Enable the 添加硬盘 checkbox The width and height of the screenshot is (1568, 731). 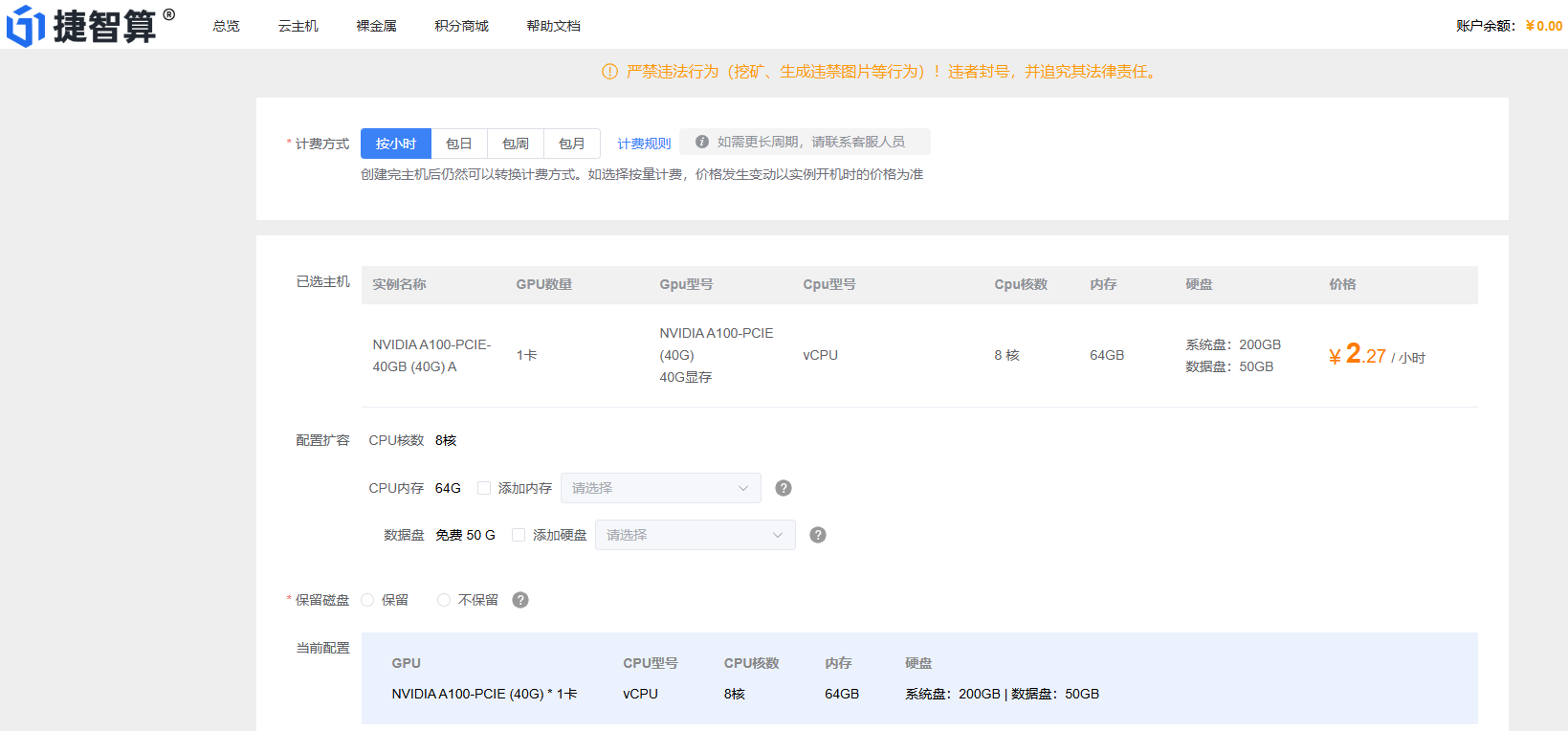click(x=519, y=535)
